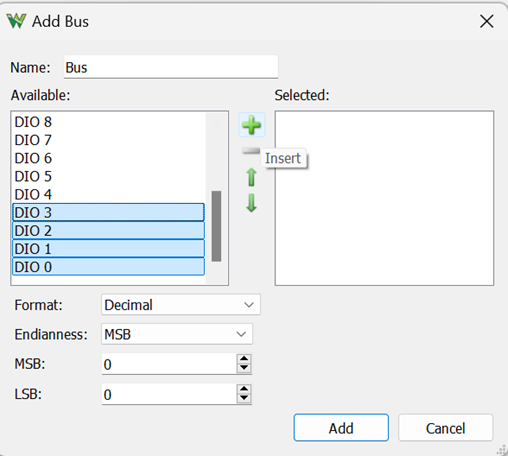The height and width of the screenshot is (456, 508).
Task: Increase the LSB value with up stepper
Action: [x=244, y=389]
